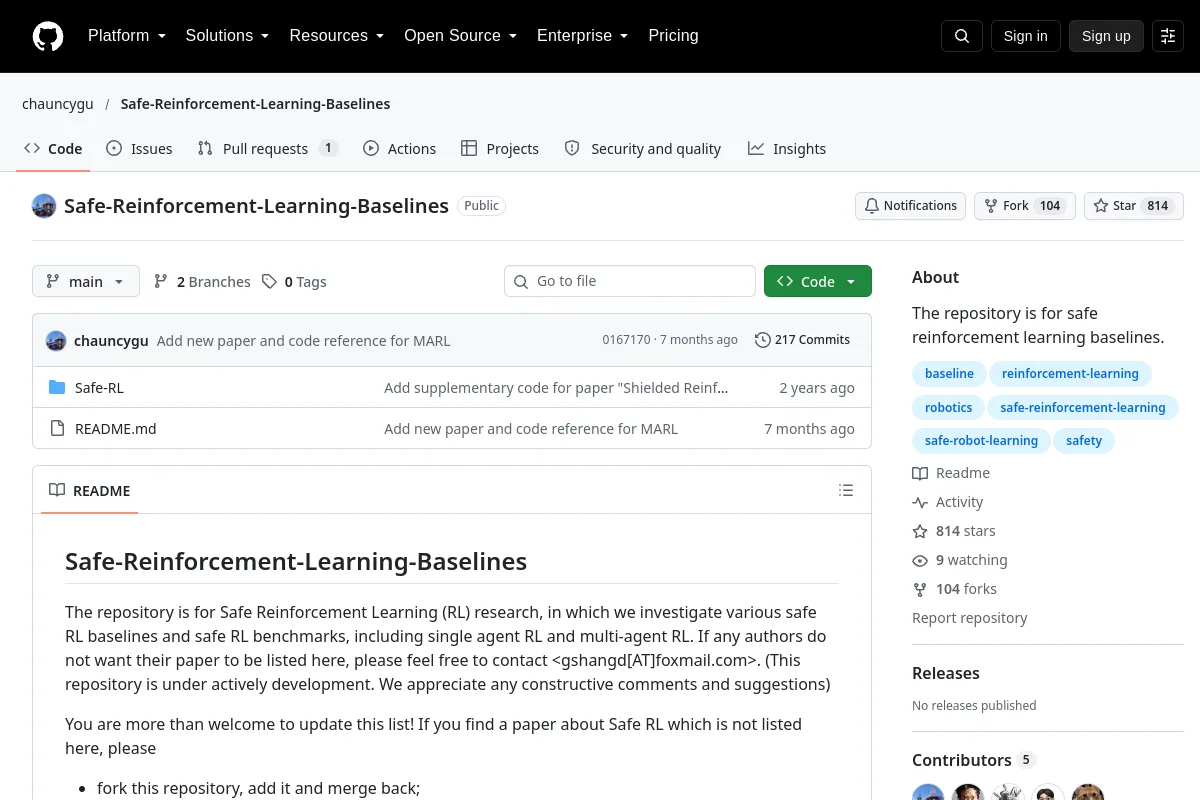The image size is (1200, 800).
Task: Click the eye icon beside 9 watching
Action: (920, 560)
